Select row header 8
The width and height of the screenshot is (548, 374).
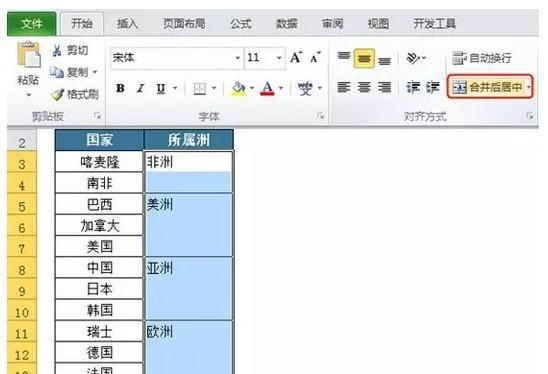point(22,268)
